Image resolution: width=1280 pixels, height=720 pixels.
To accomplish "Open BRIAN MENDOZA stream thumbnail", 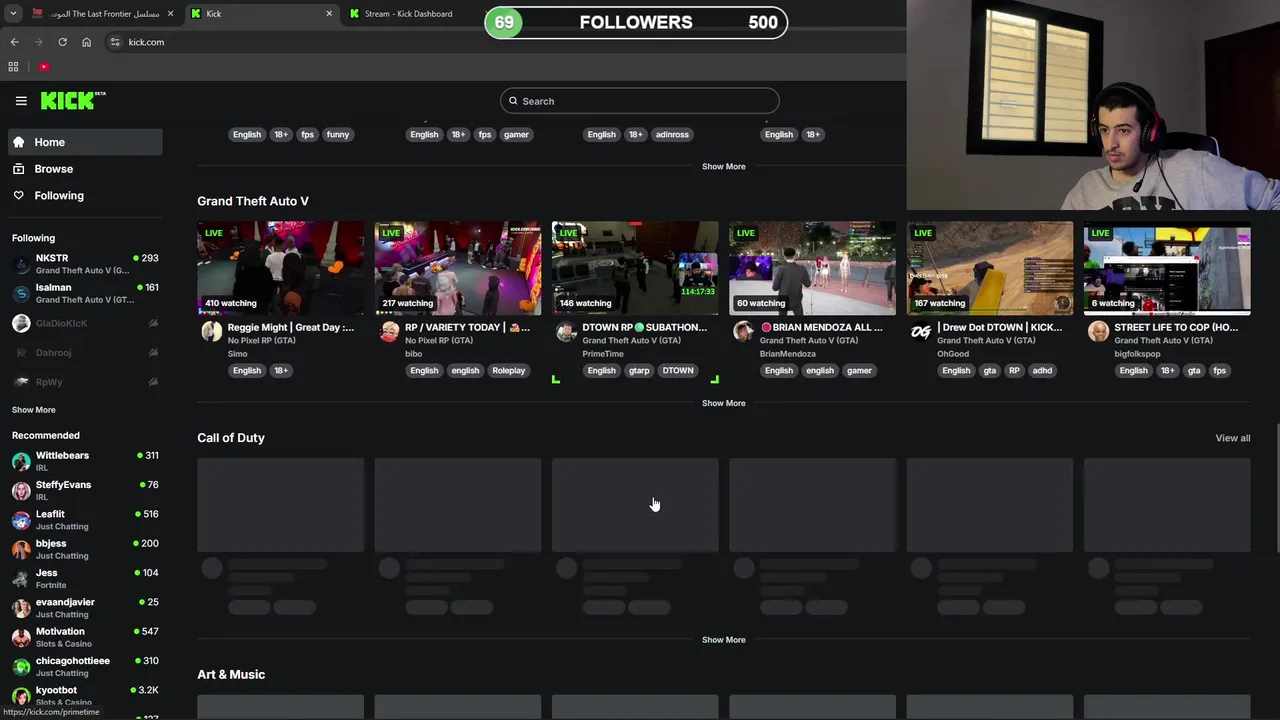I will [x=812, y=268].
